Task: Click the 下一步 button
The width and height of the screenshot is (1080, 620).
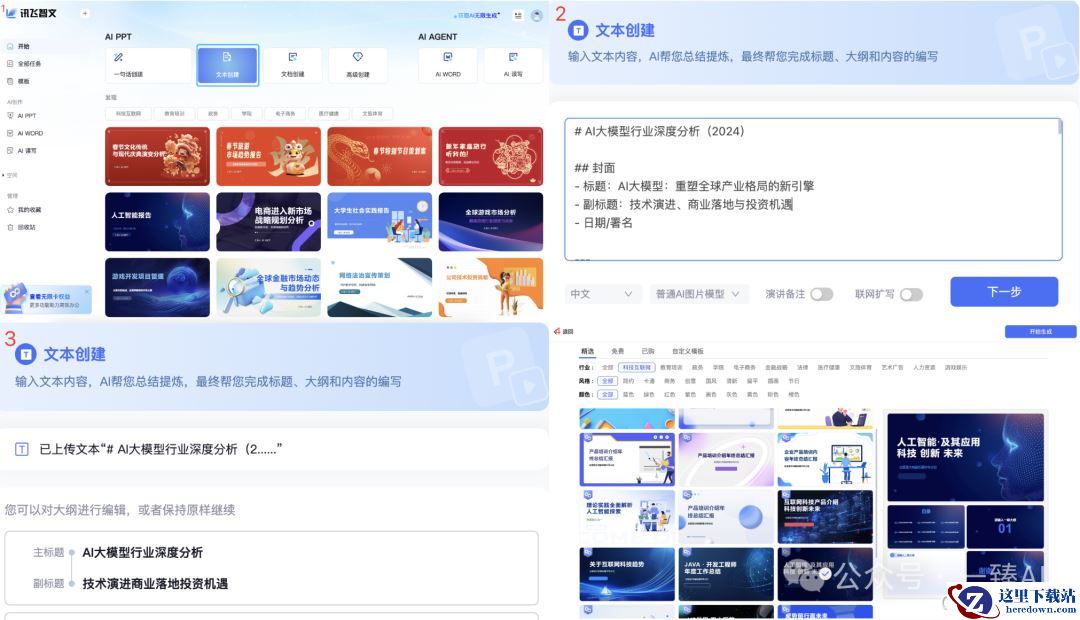Action: (x=1003, y=292)
